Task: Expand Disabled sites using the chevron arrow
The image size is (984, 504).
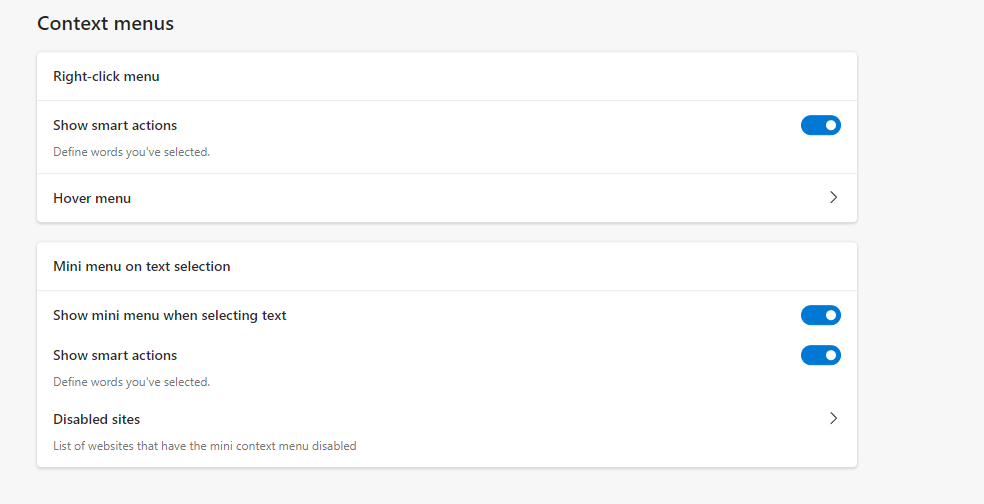Action: pyautogui.click(x=833, y=418)
